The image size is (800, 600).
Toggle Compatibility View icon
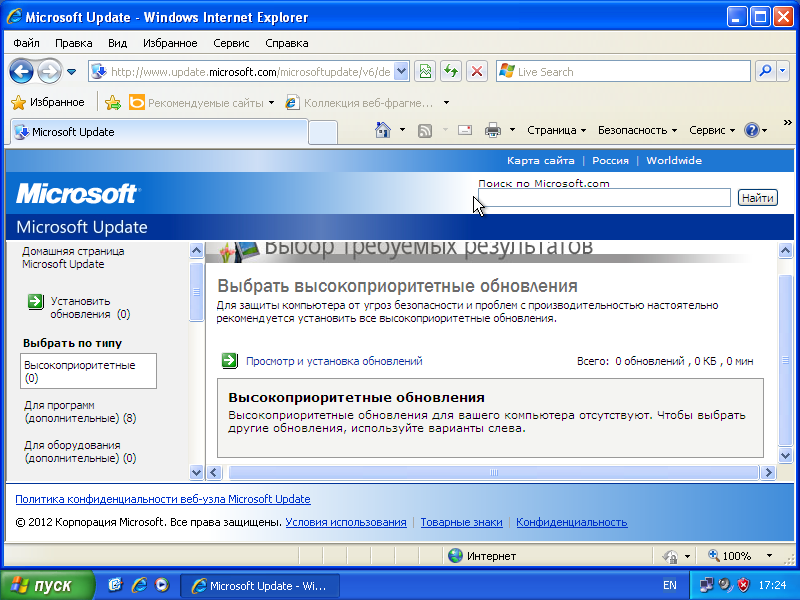[425, 71]
